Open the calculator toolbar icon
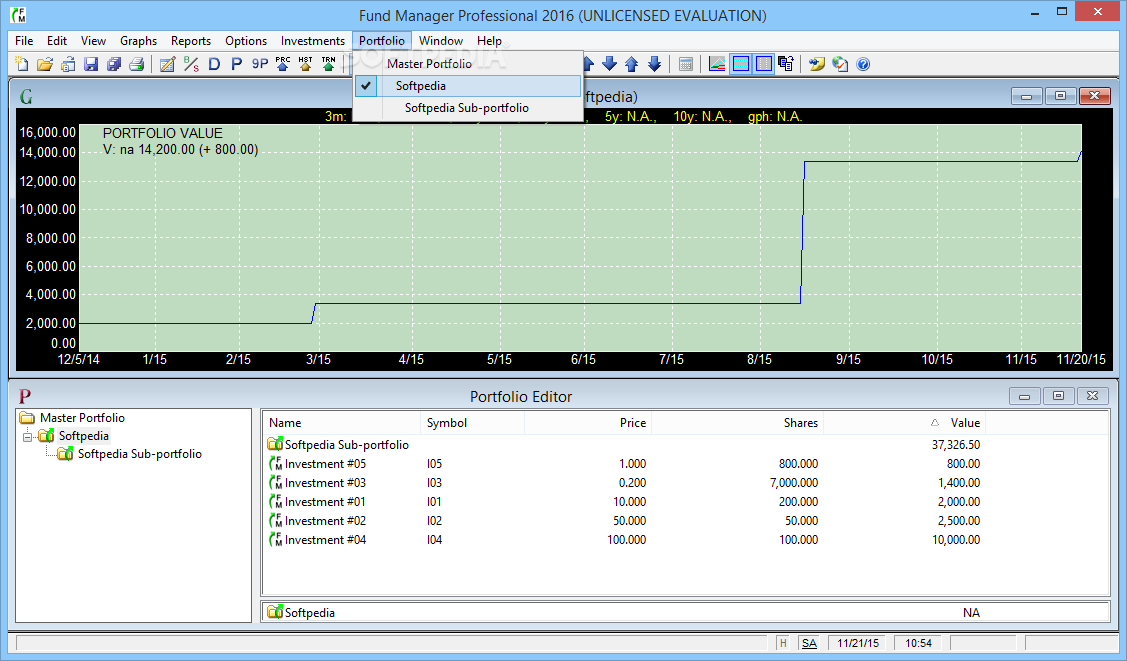Viewport: 1127px width, 661px height. point(686,65)
